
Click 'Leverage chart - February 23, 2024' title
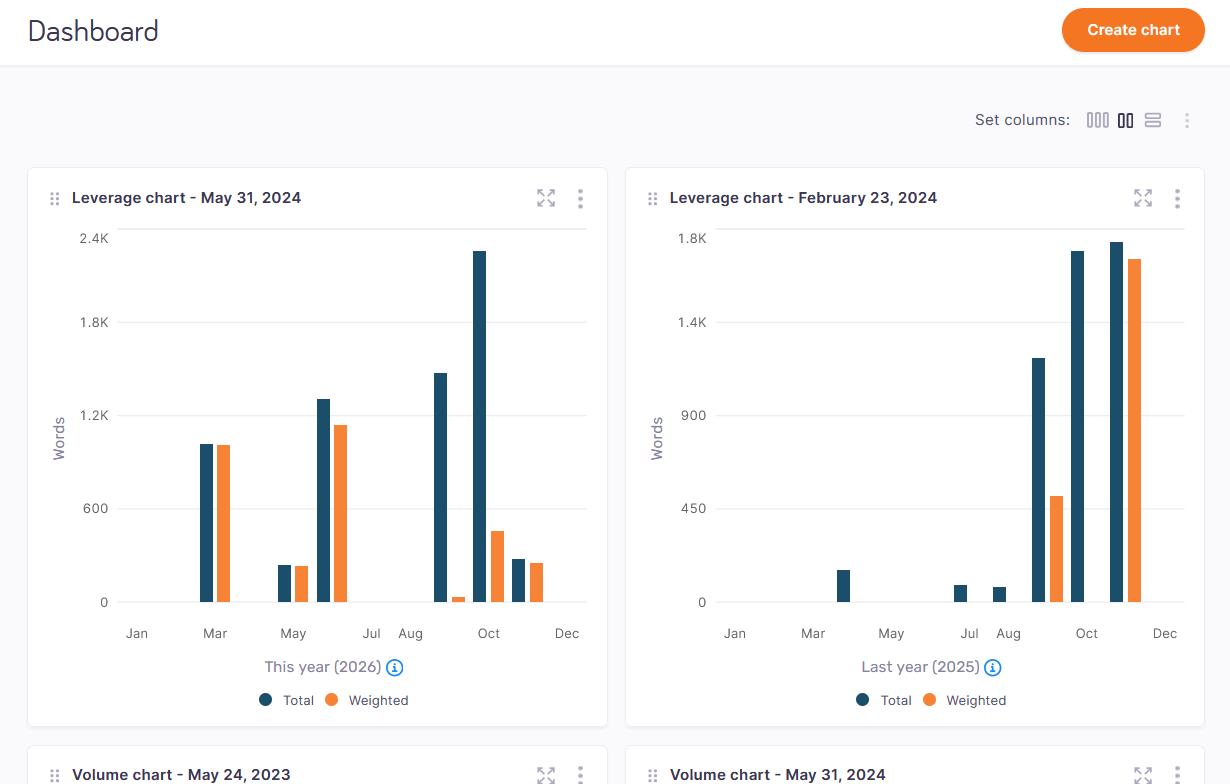coord(803,198)
